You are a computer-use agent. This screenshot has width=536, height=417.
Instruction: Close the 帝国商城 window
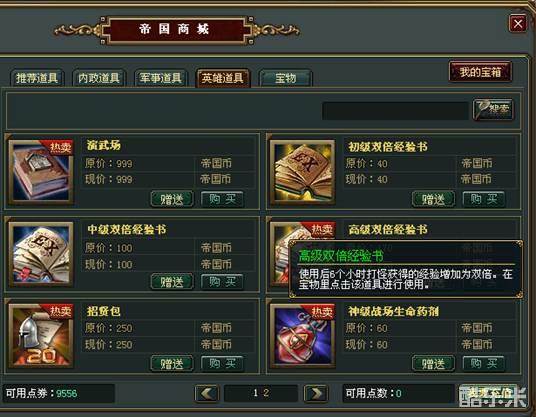[518, 24]
